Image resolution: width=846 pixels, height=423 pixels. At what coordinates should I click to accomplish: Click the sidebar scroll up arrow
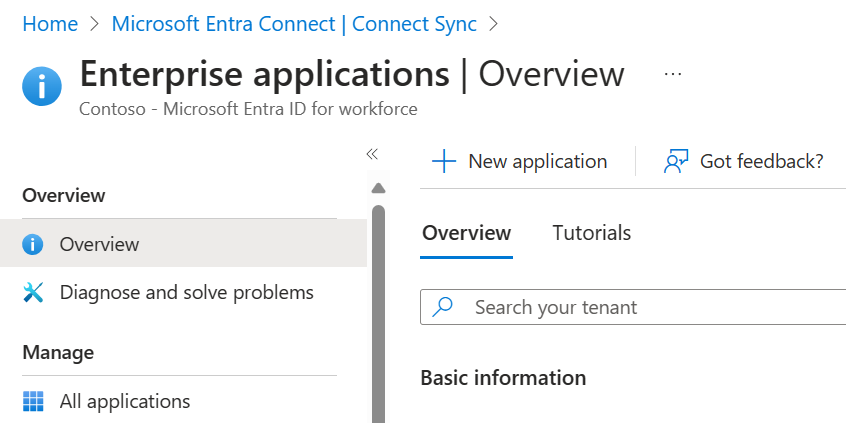click(x=378, y=188)
